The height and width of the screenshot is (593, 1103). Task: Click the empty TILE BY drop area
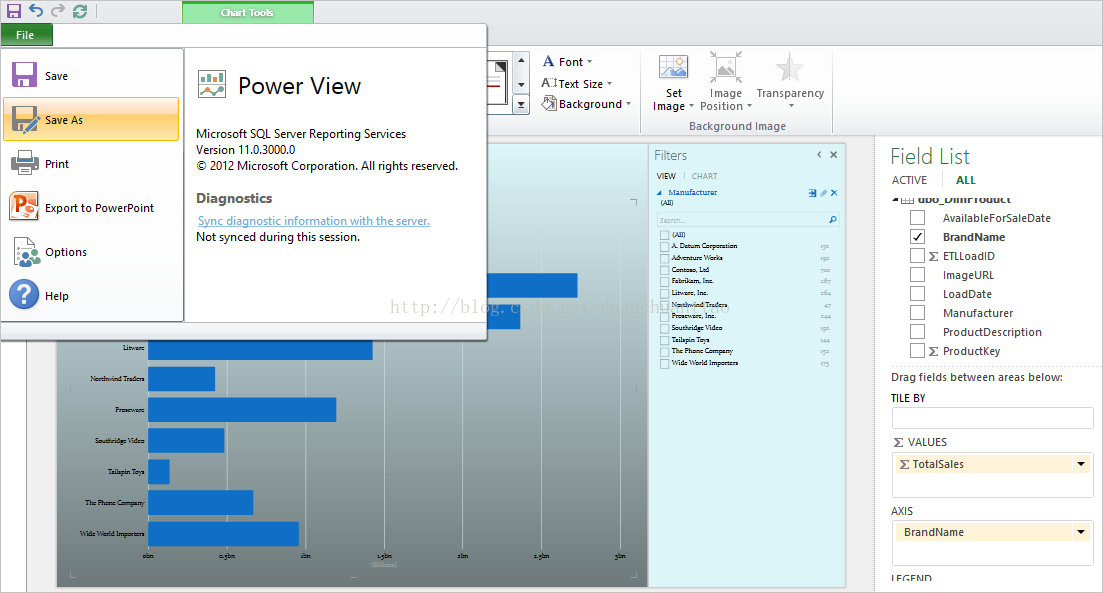(x=992, y=418)
